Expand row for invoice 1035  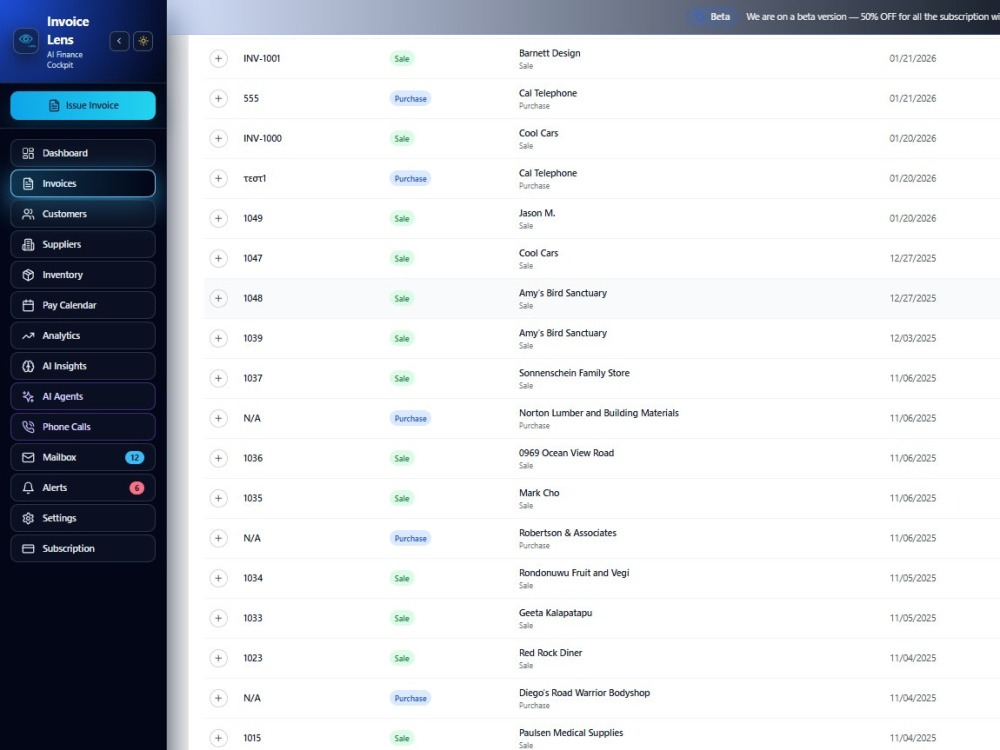point(218,498)
